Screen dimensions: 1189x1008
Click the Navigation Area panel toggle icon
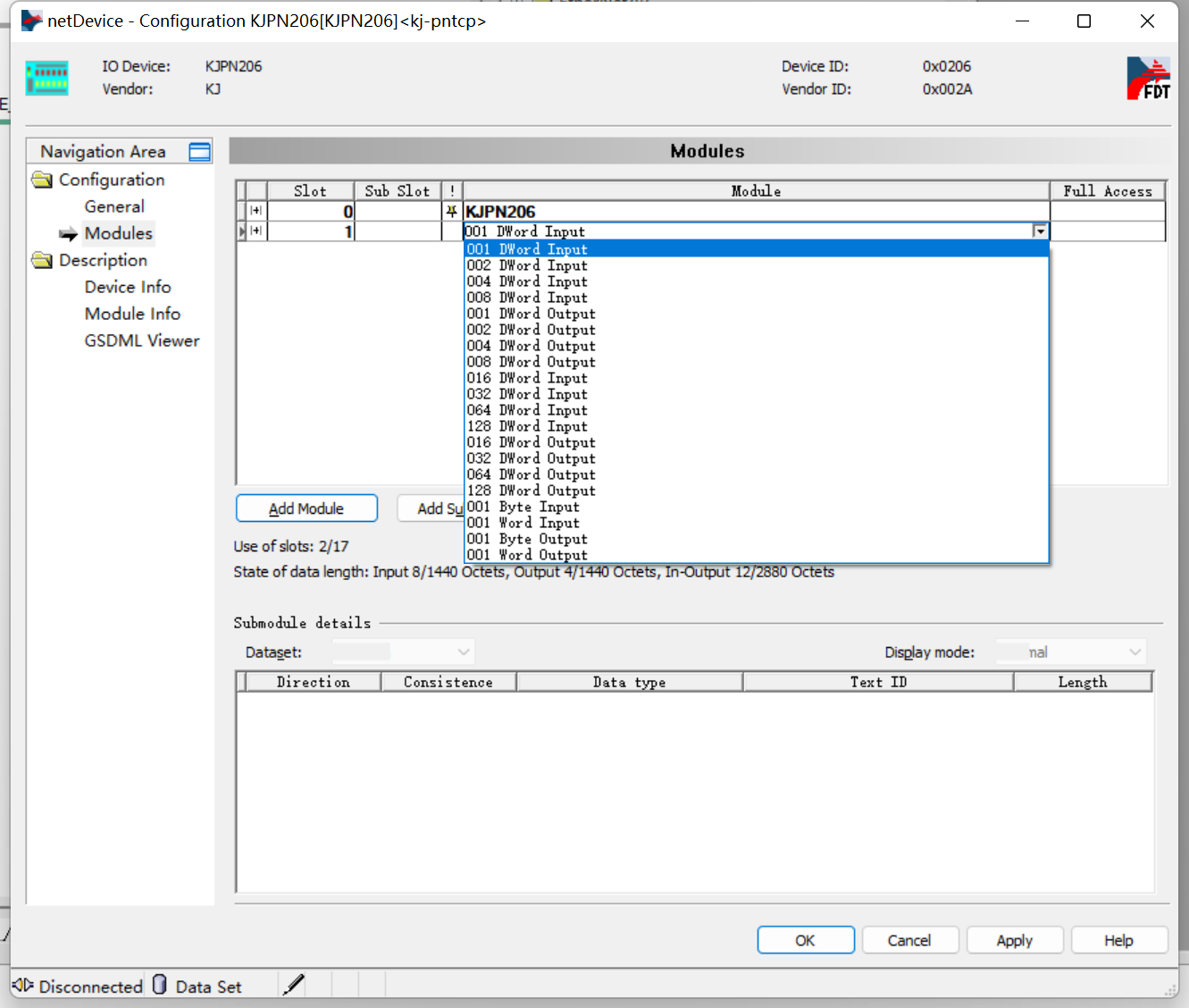[200, 152]
